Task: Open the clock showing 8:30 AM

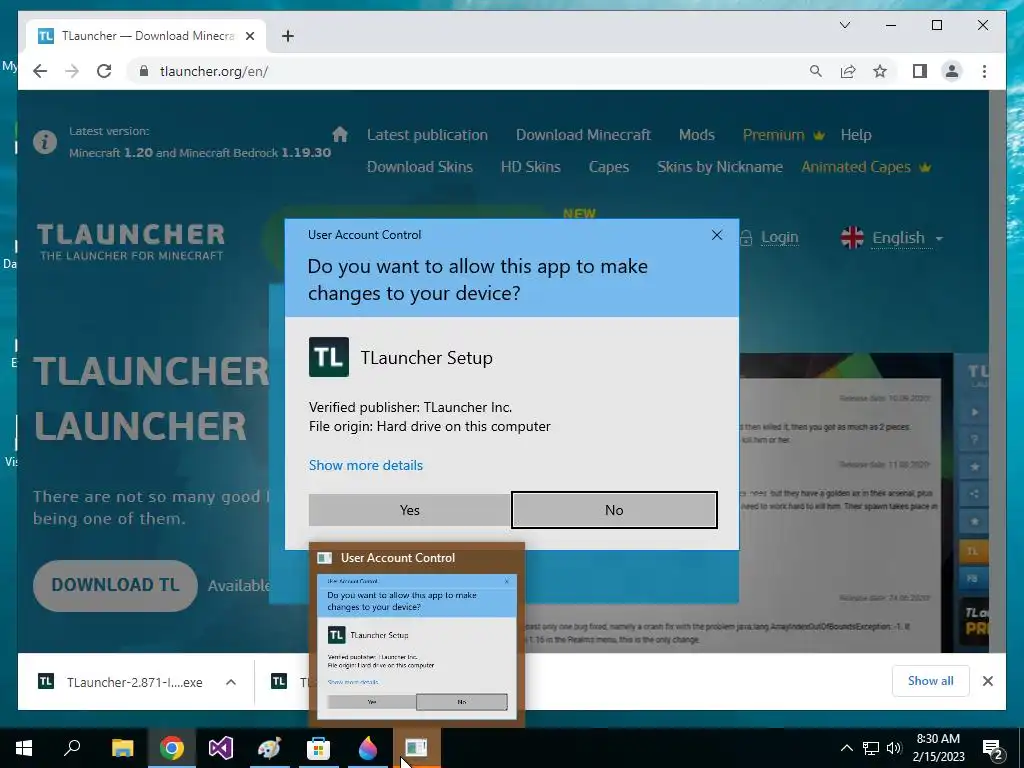Action: tap(938, 748)
